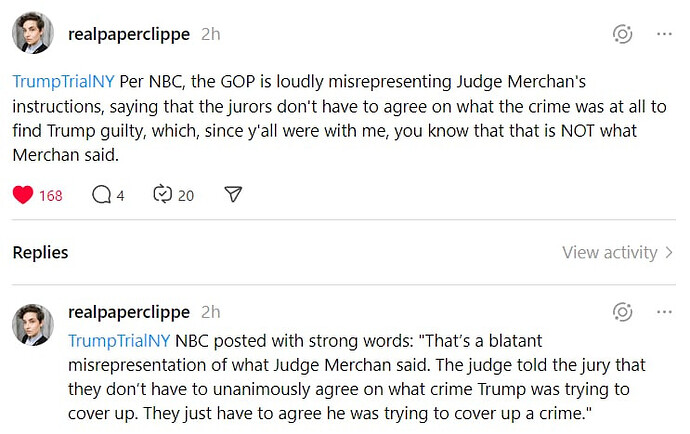The width and height of the screenshot is (690, 434).
Task: Share post with the paper plane icon
Action: point(233,195)
